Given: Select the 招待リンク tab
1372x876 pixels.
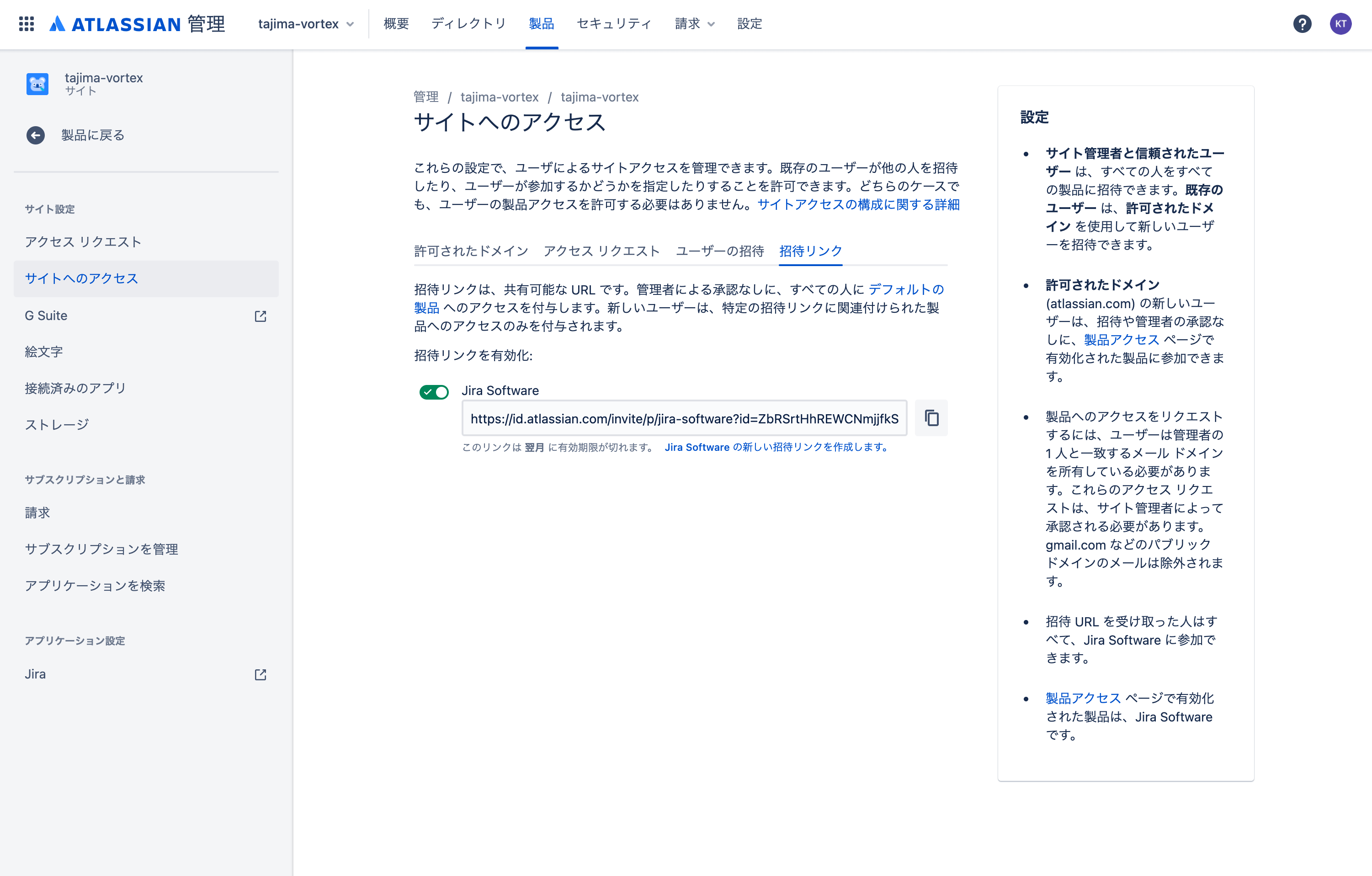Looking at the screenshot, I should click(x=810, y=251).
